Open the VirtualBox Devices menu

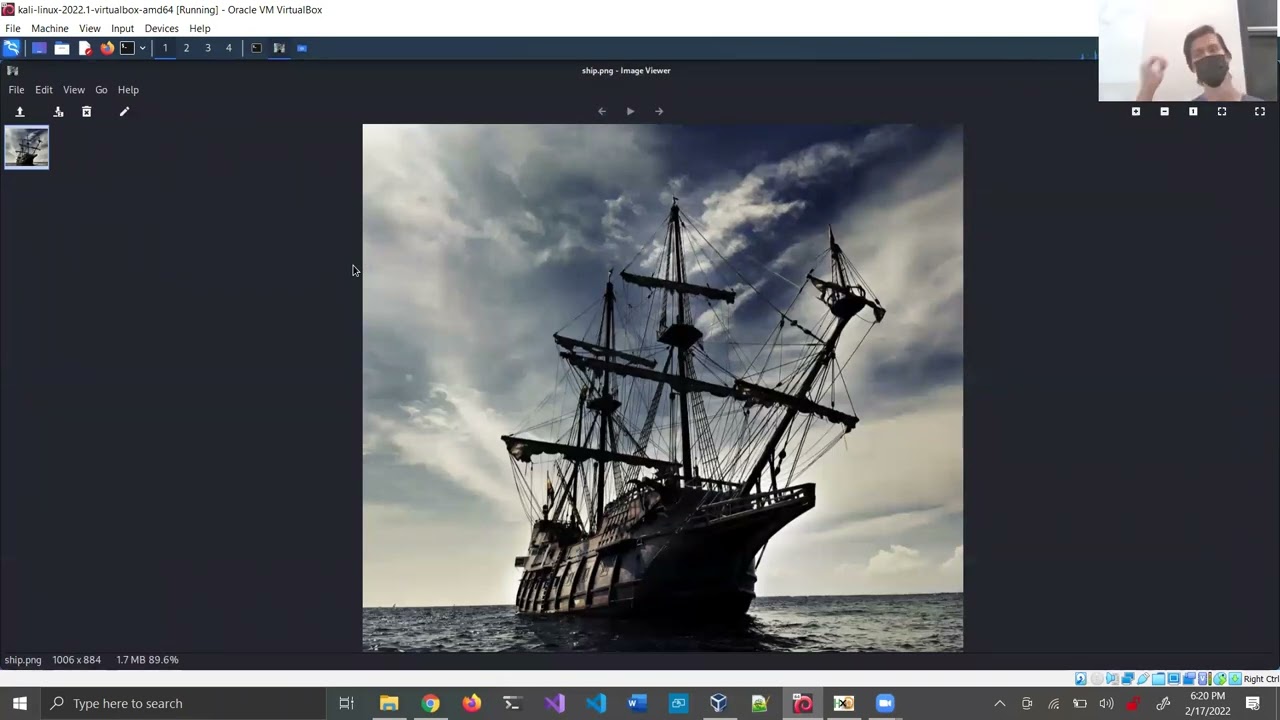(x=161, y=28)
